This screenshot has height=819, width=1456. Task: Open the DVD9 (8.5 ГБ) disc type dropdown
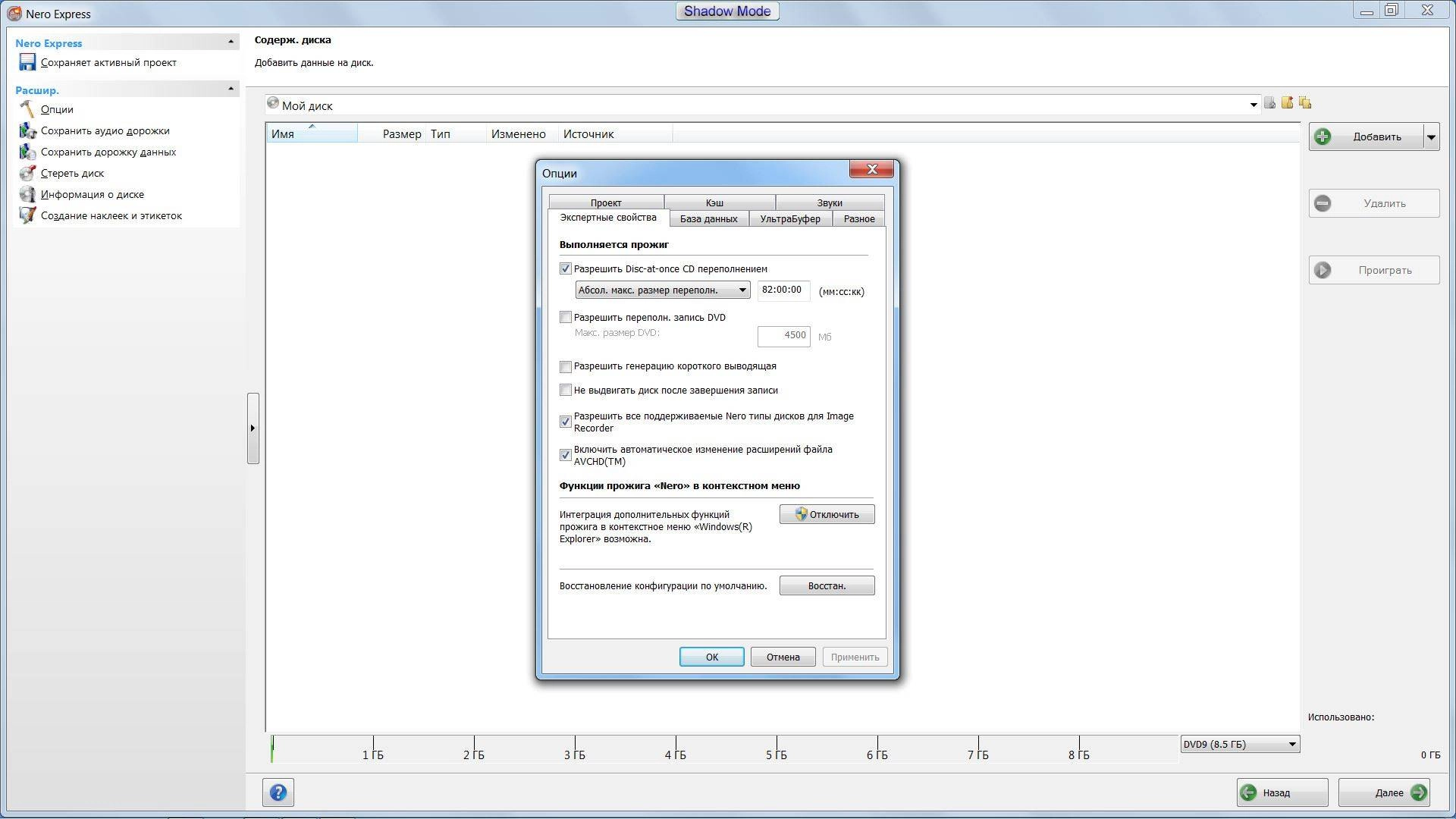coord(1240,744)
